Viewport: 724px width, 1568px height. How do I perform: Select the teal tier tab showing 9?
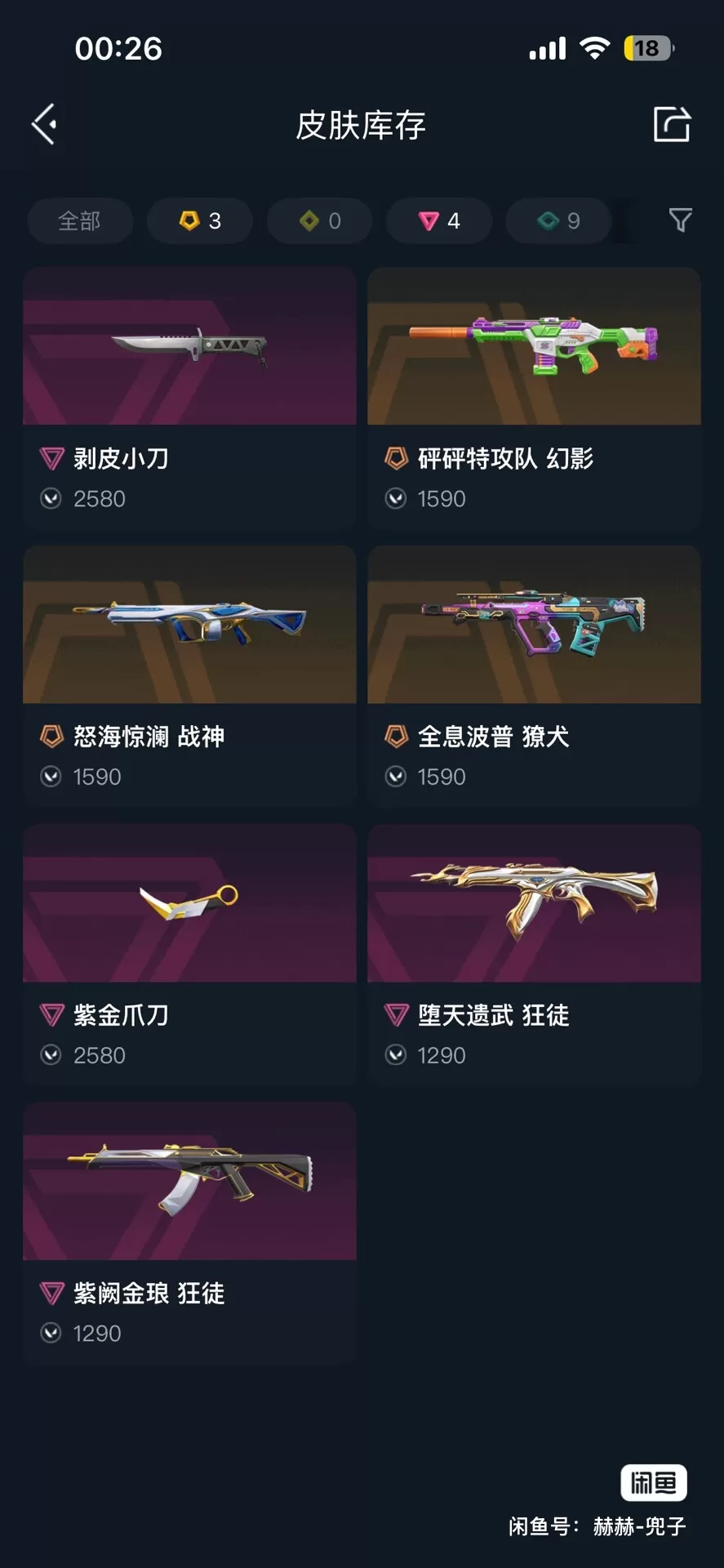tap(558, 220)
